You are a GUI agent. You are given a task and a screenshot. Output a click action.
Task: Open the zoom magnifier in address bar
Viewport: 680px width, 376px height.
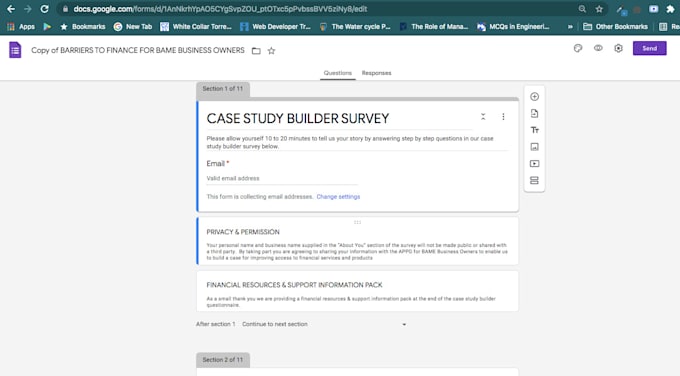tap(582, 9)
